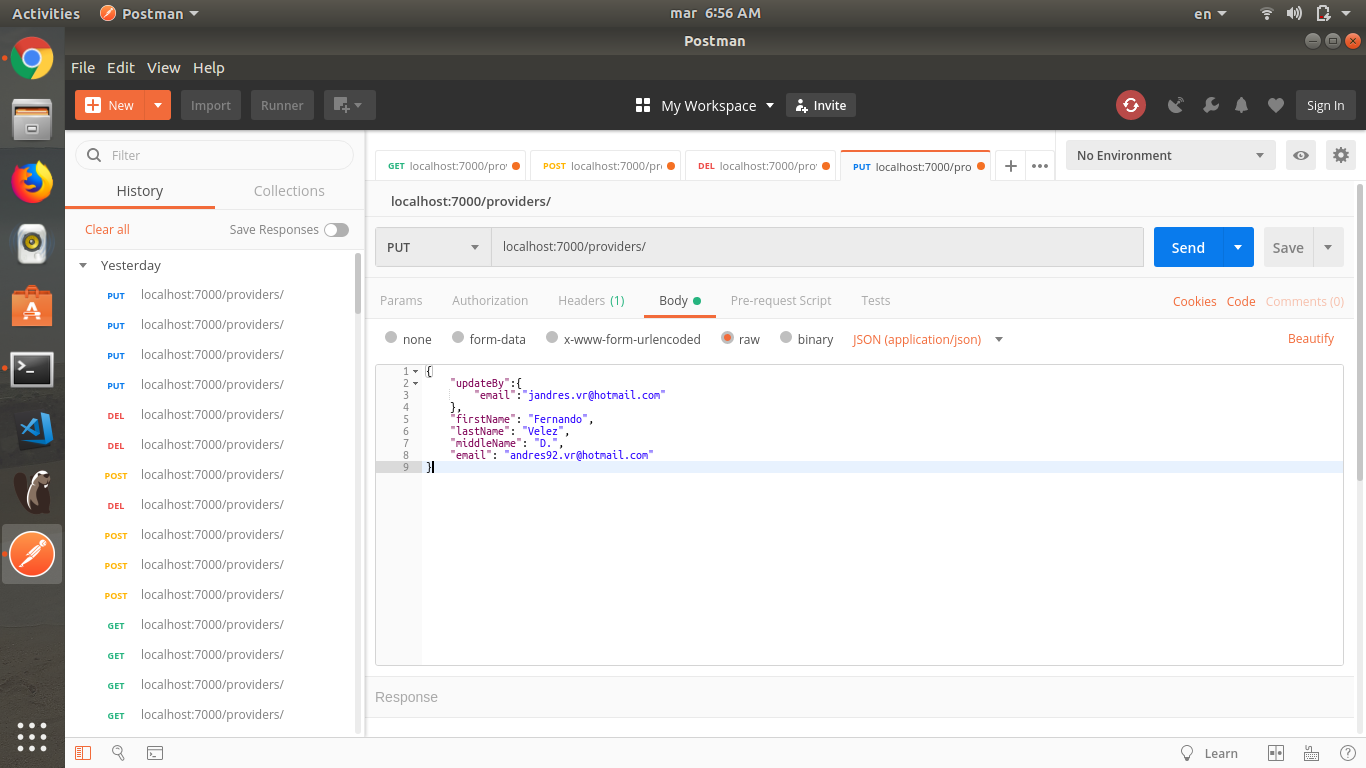Switch to the two-pane layout icon
This screenshot has width=1366, height=768.
1275,753
